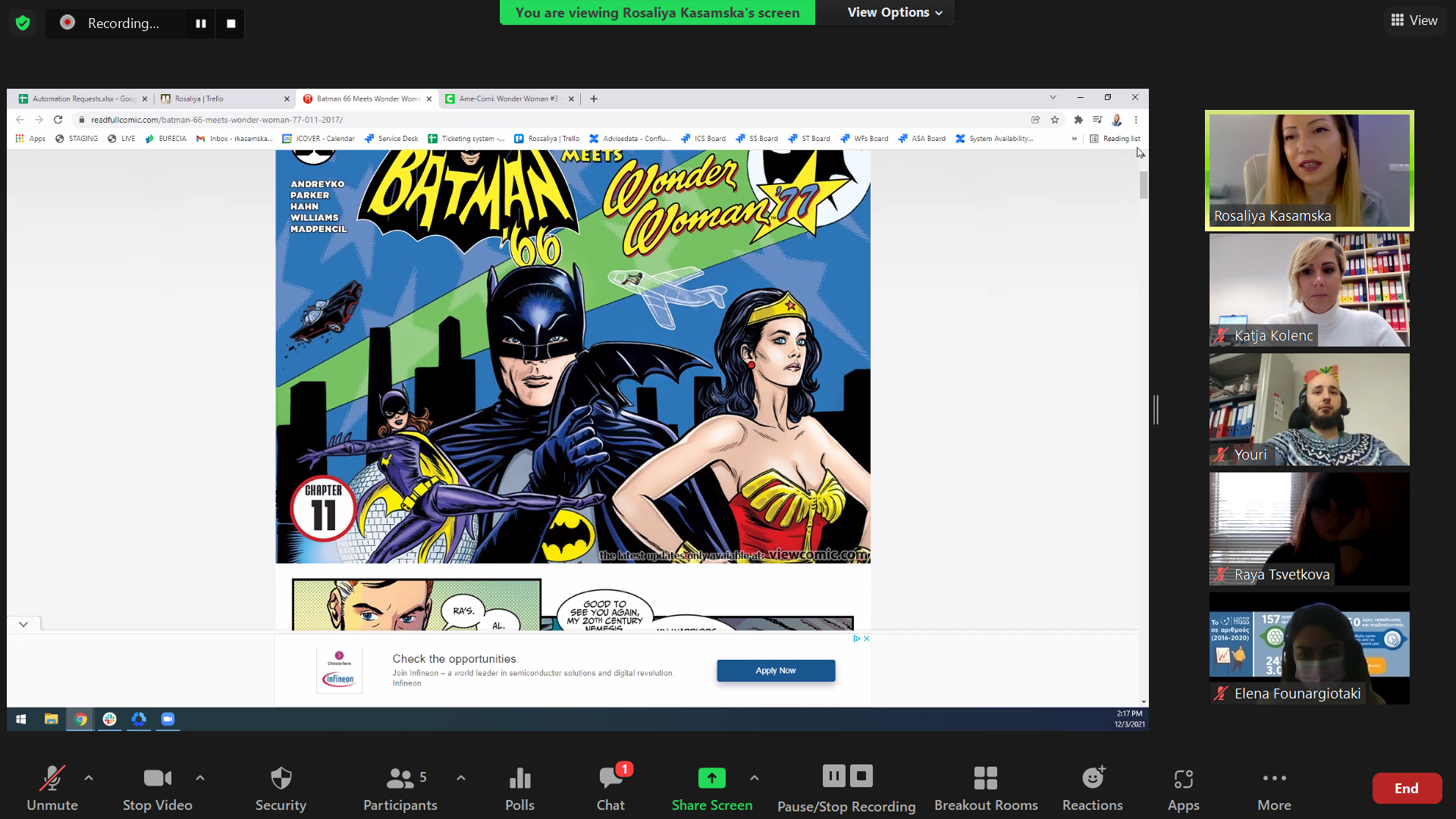Open Ticketing system bookmark

click(x=466, y=139)
